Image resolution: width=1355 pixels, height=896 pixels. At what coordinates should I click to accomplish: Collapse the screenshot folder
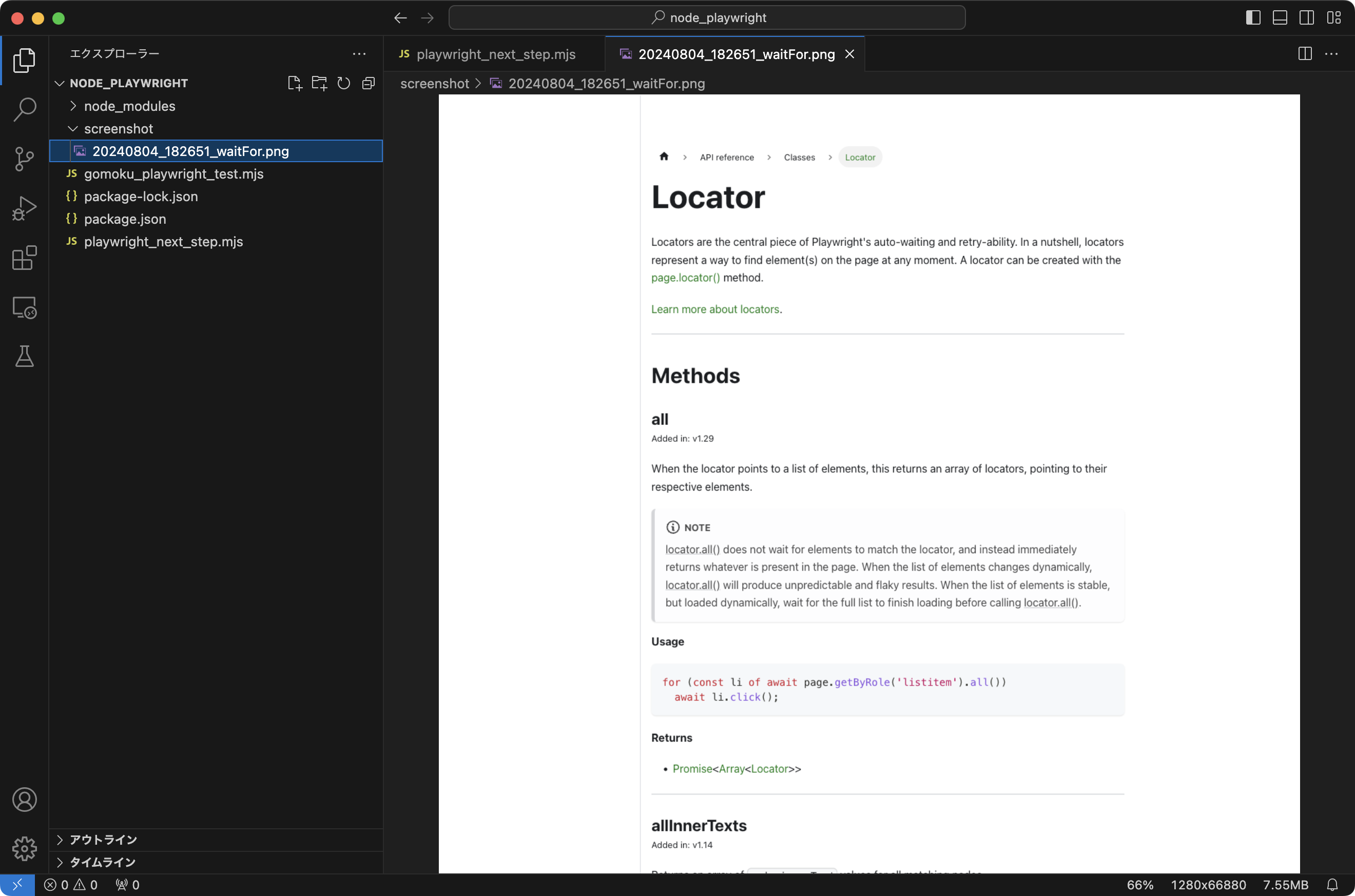[118, 129]
